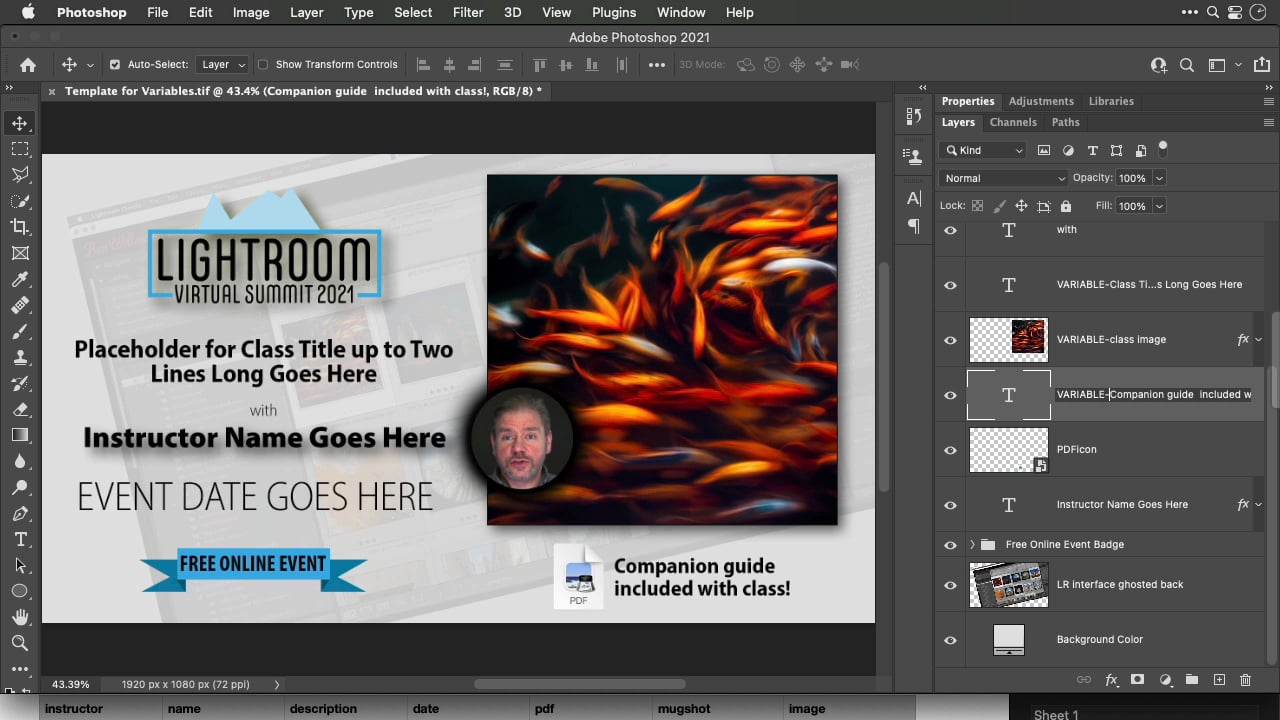Select the Eyedropper tool

20,280
